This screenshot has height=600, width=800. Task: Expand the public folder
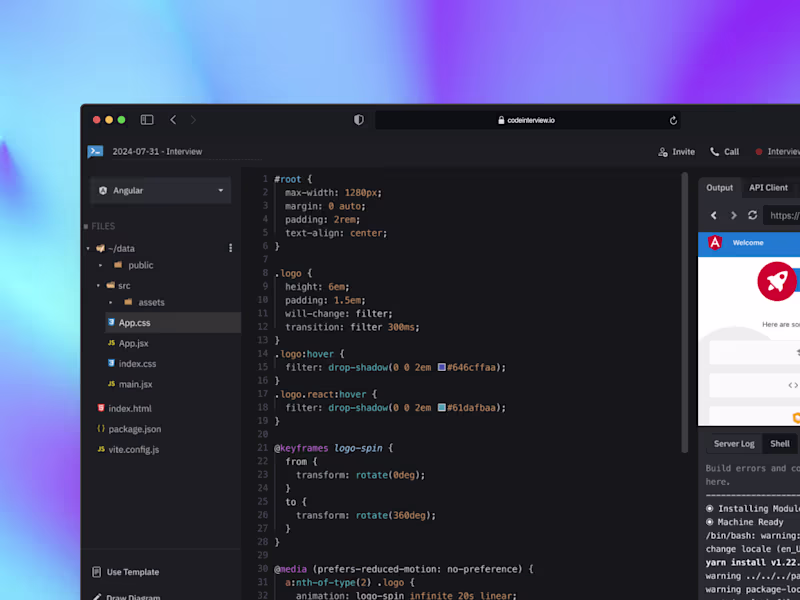[x=101, y=265]
